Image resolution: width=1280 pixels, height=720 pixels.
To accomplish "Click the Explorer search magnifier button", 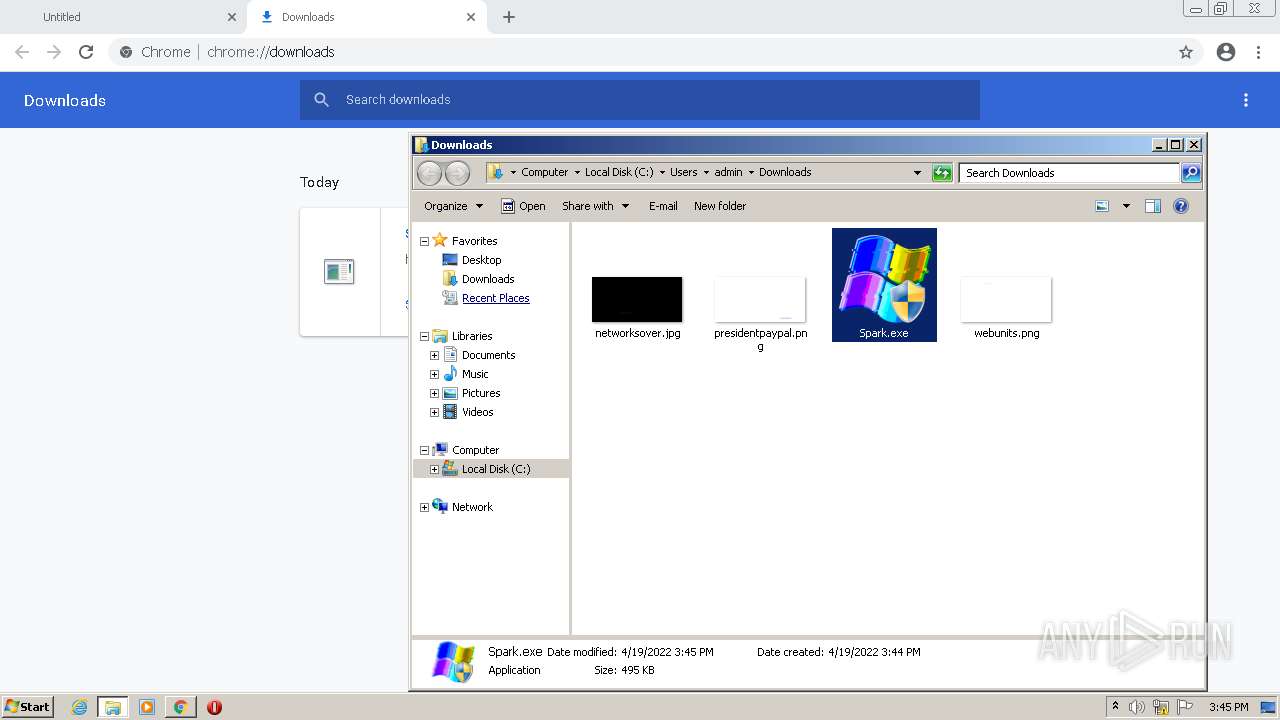I will 1191,173.
